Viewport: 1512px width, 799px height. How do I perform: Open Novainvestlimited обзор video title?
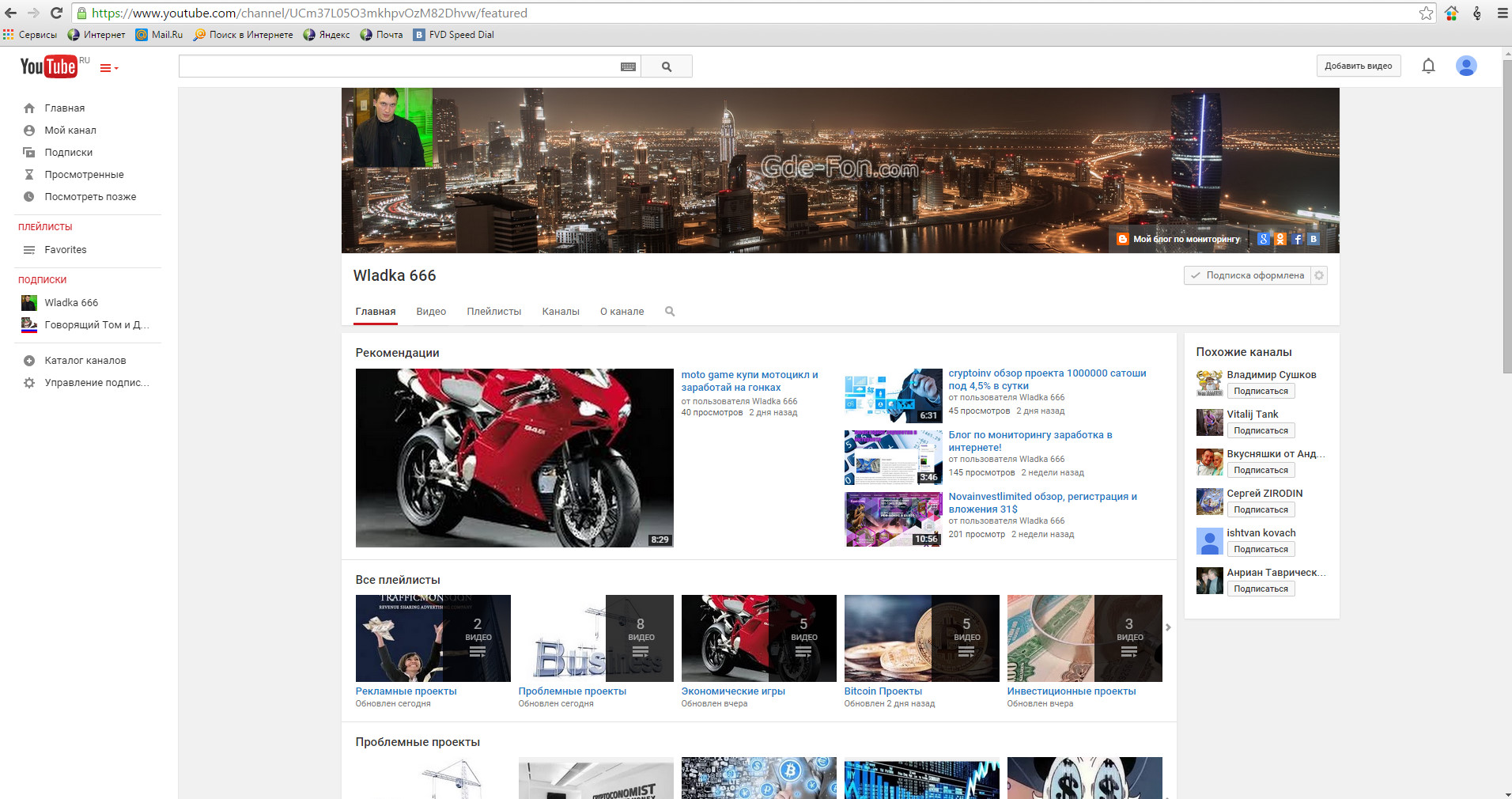tap(1042, 503)
